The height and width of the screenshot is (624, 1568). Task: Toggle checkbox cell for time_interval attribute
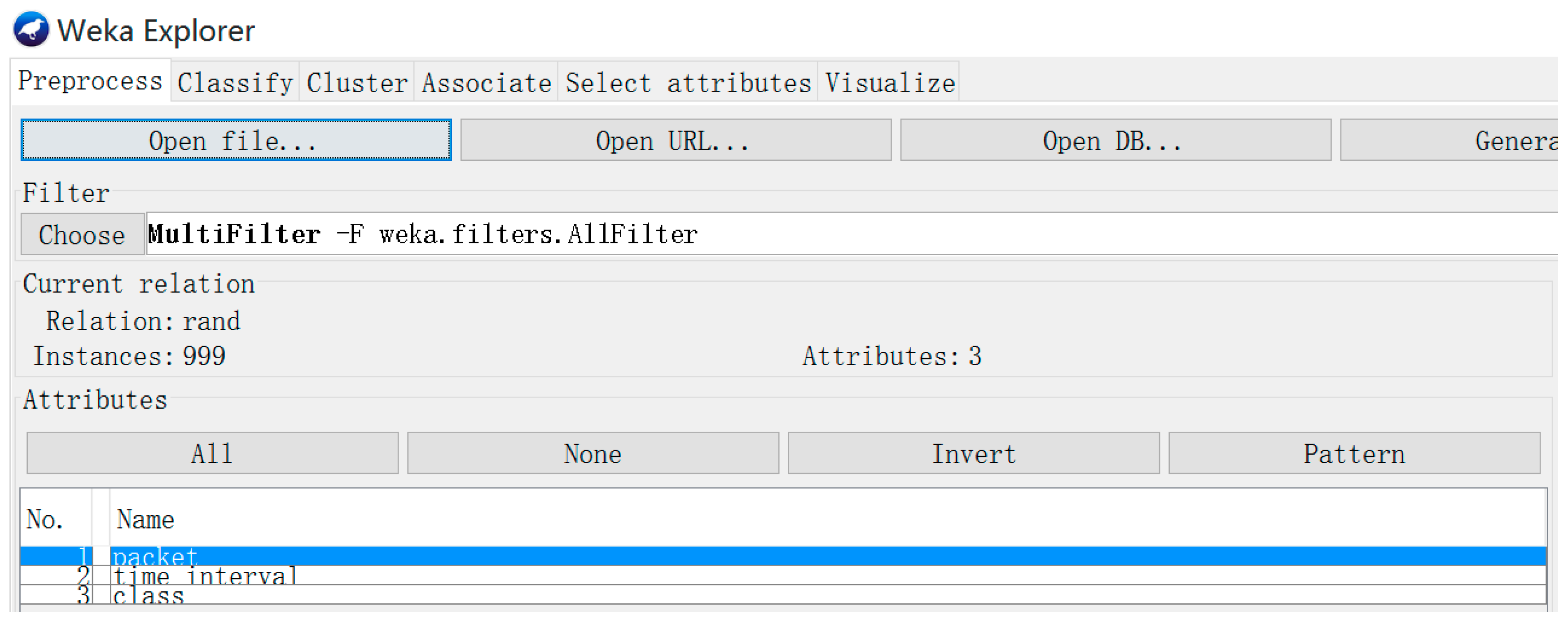tap(101, 575)
